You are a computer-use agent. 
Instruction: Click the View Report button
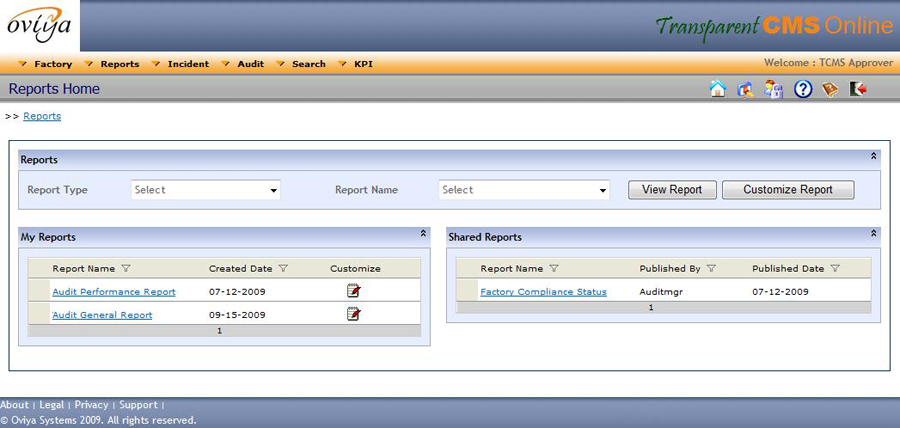672,190
